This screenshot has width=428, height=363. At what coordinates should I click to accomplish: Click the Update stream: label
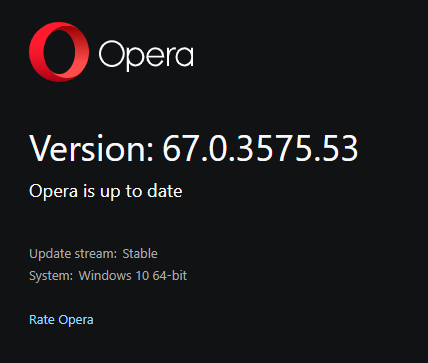[x=73, y=254]
